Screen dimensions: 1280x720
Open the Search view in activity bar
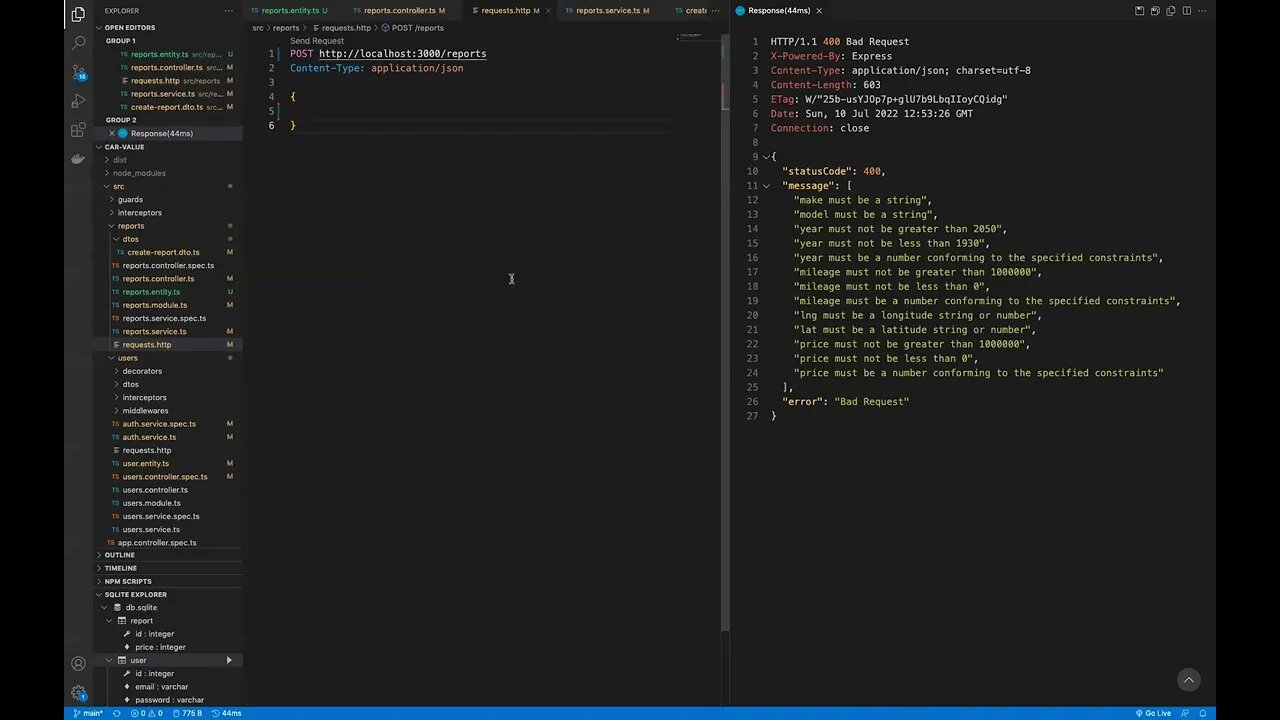pyautogui.click(x=78, y=43)
